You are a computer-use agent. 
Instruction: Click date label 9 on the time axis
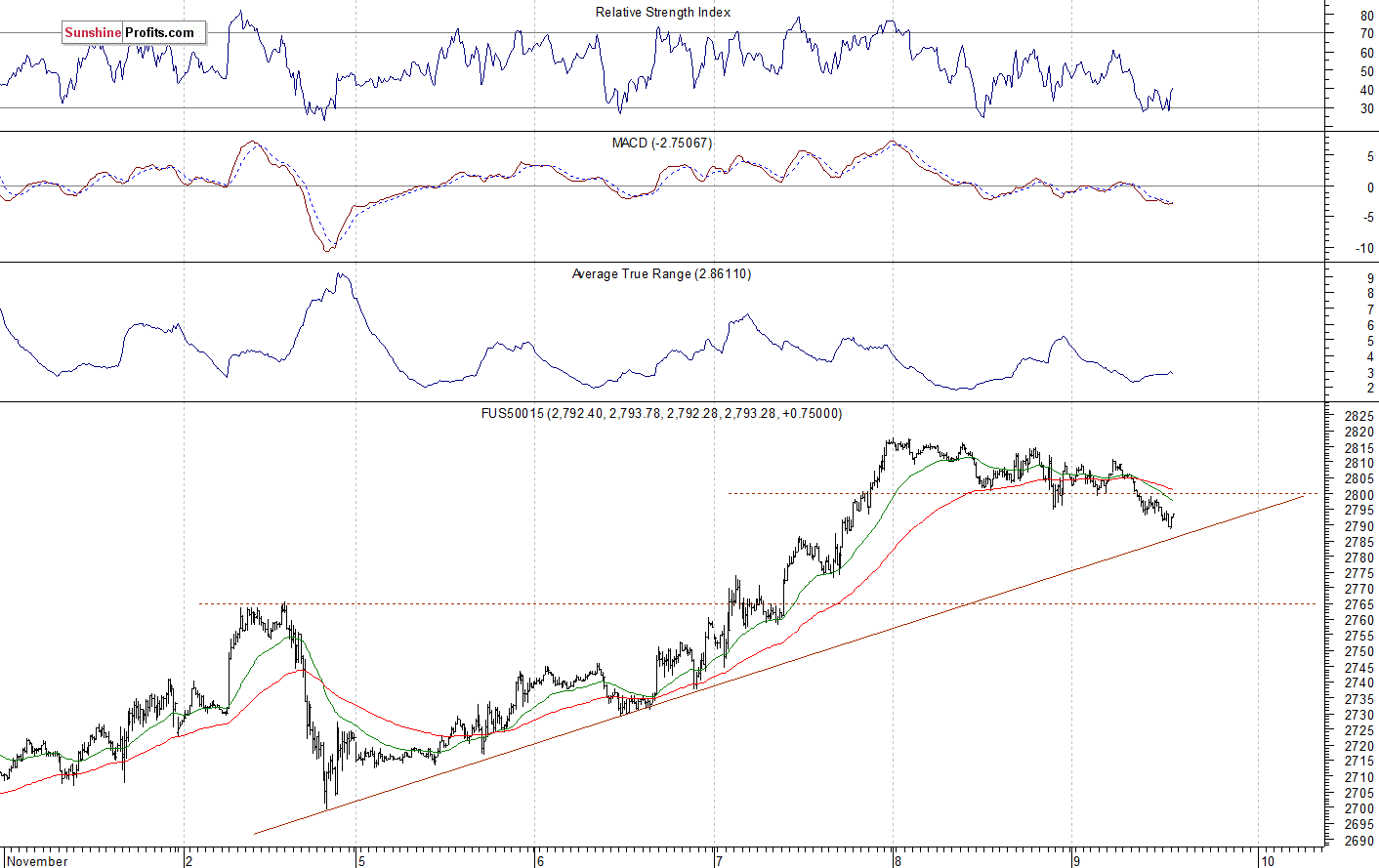coord(1075,861)
